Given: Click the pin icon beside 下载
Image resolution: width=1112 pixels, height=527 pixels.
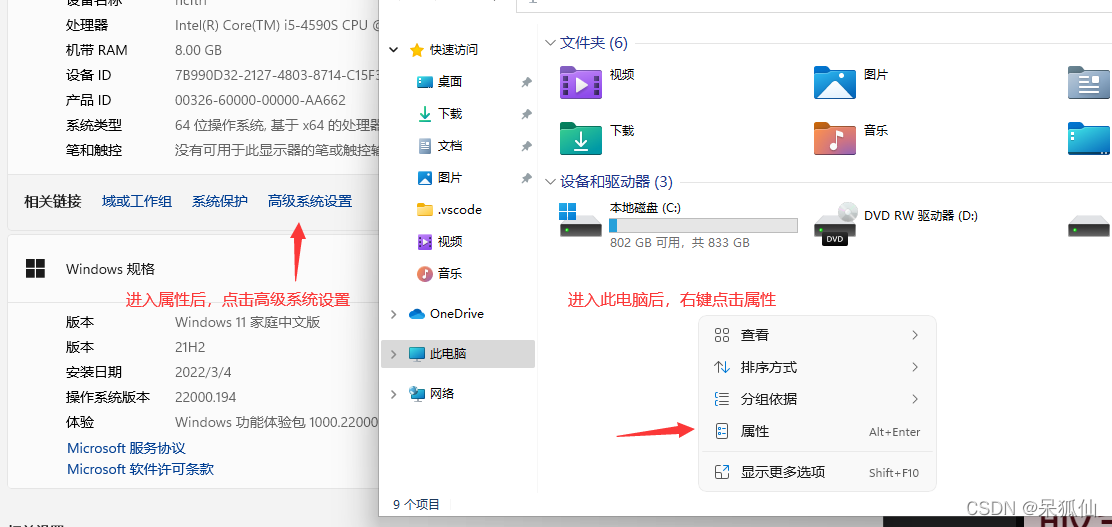Looking at the screenshot, I should [x=526, y=114].
